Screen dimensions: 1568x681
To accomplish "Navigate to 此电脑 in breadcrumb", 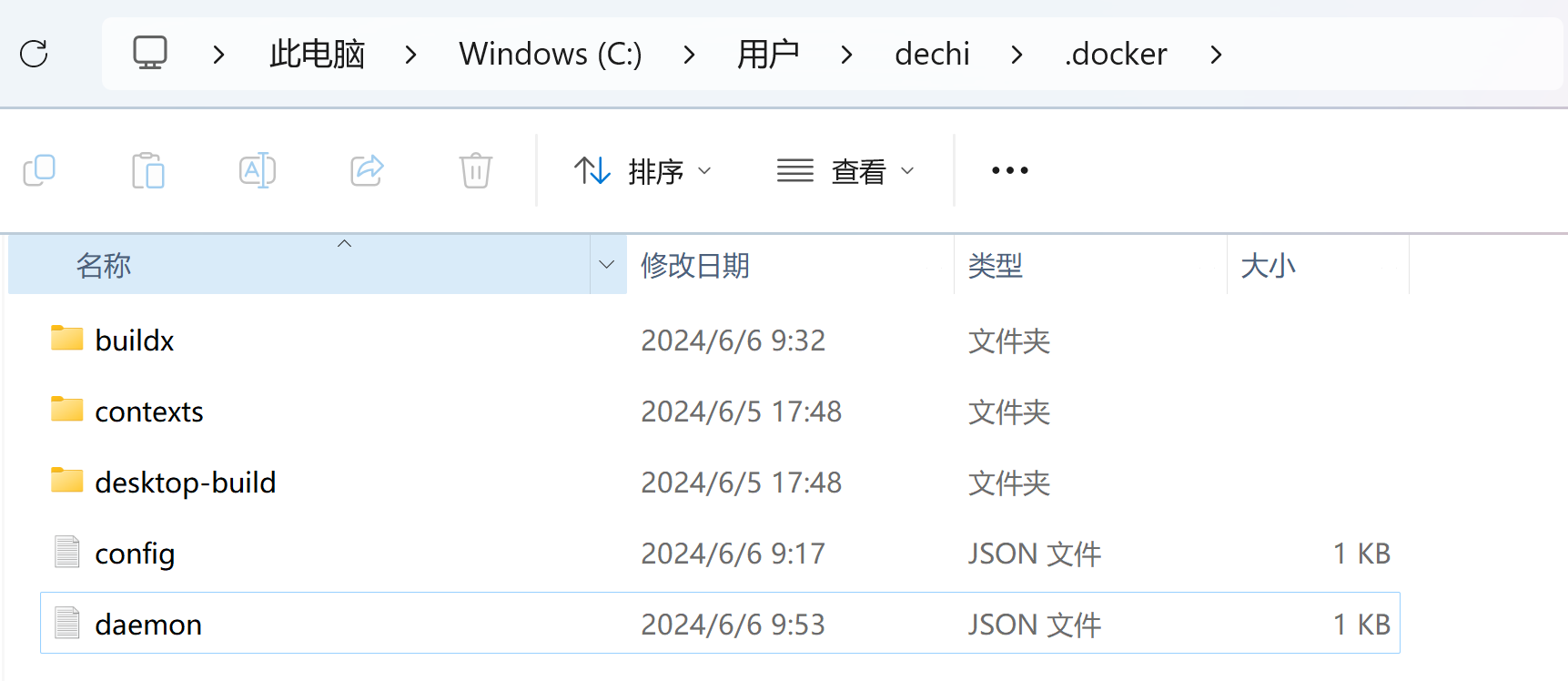I will 317,55.
